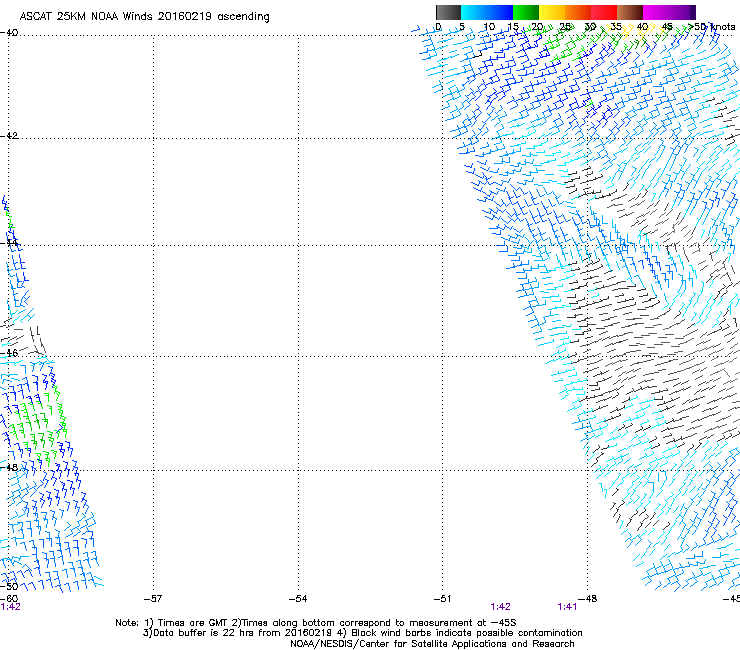740x650 pixels.
Task: Click the '1:42' time label under longitude -60
Action: [x=10, y=607]
